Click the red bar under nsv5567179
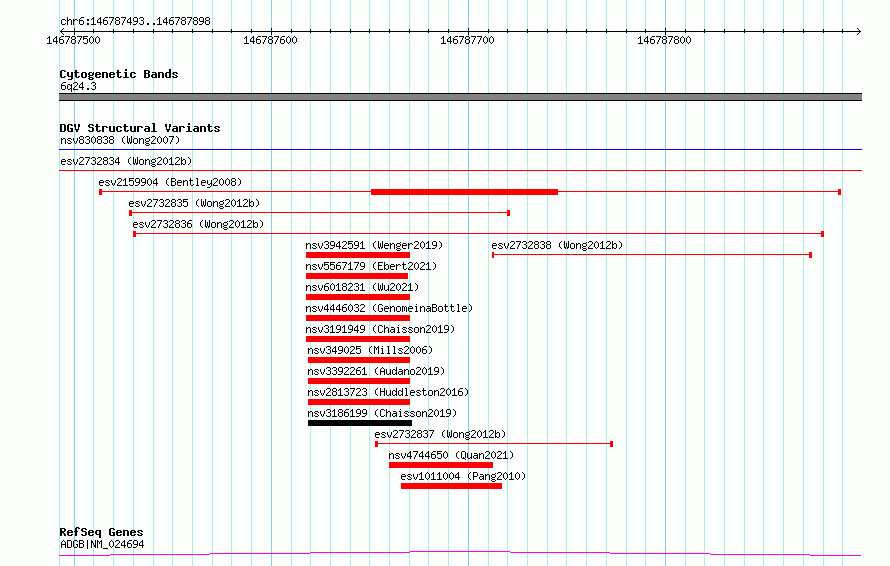Viewport: 890px width, 566px height. coord(357,276)
